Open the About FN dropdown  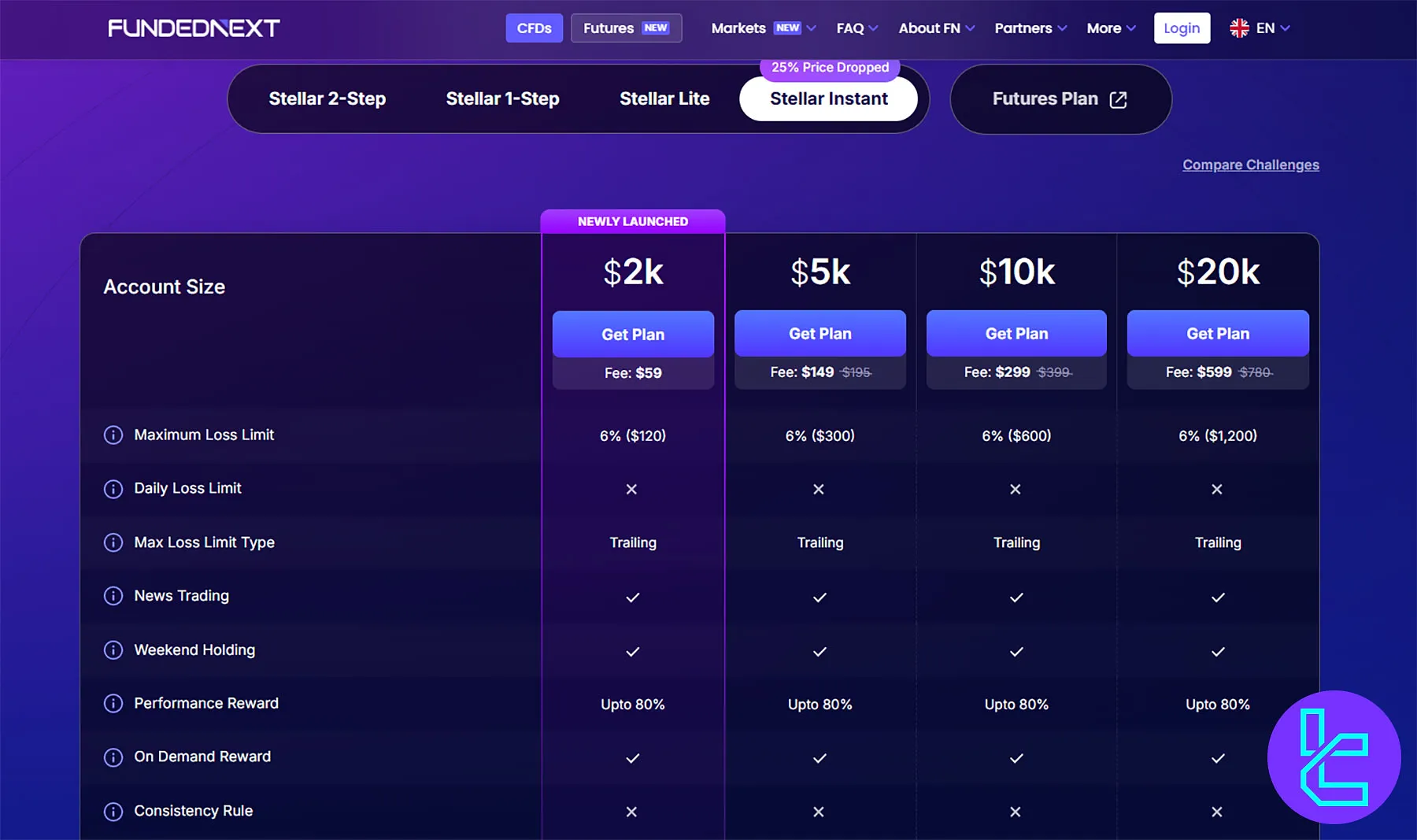(936, 28)
